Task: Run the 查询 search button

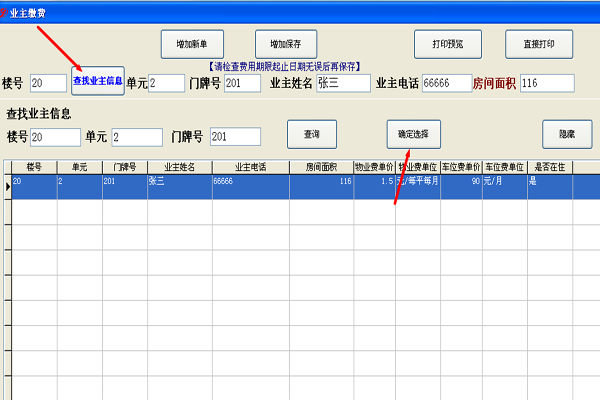Action: click(x=312, y=134)
